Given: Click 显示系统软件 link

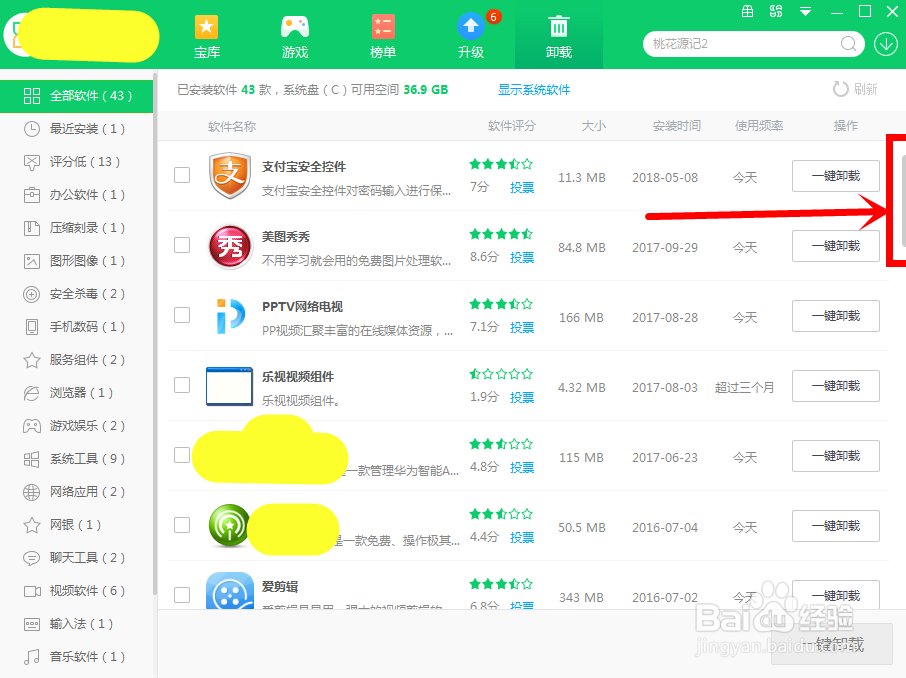Looking at the screenshot, I should 534,90.
